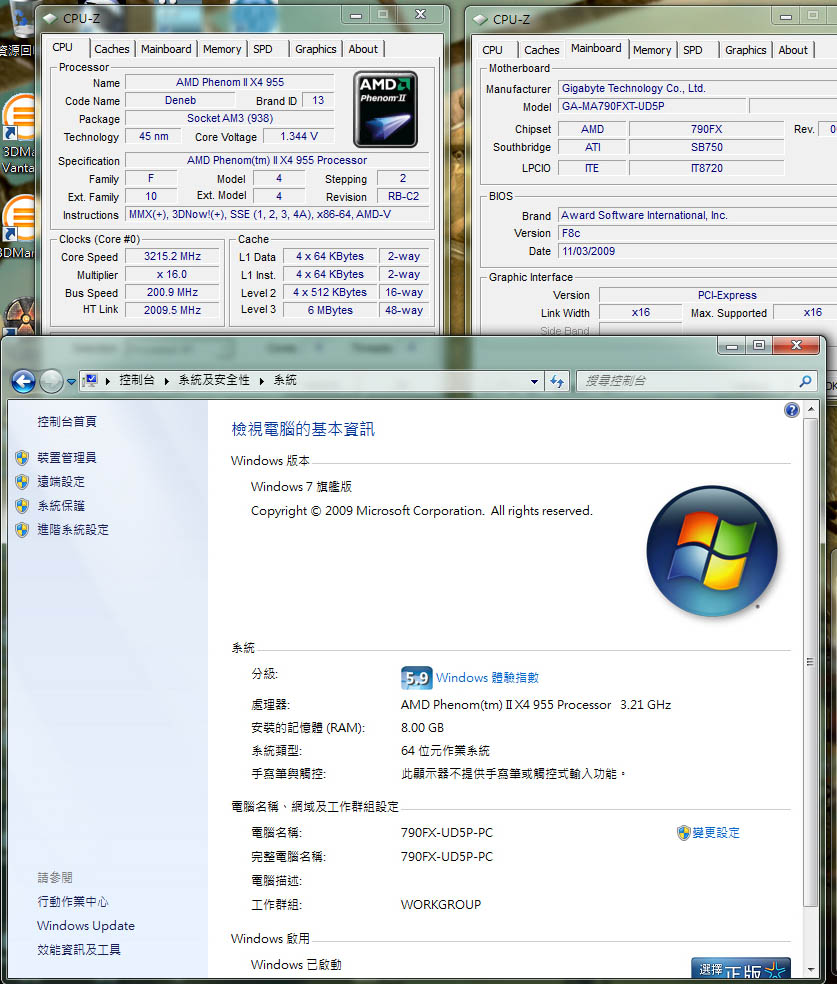Open address bar history dropdown arrow
The width and height of the screenshot is (837, 984).
[534, 381]
